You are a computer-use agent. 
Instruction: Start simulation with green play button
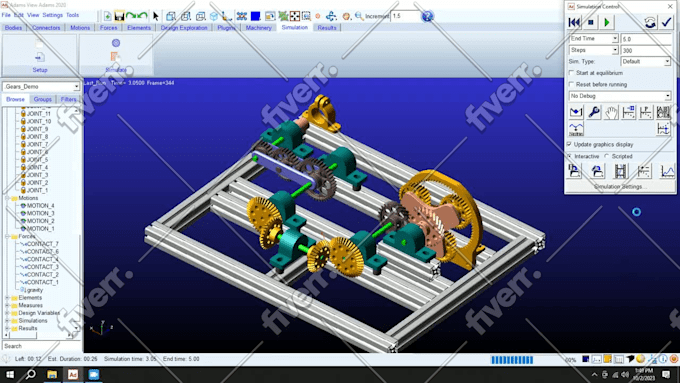(607, 22)
